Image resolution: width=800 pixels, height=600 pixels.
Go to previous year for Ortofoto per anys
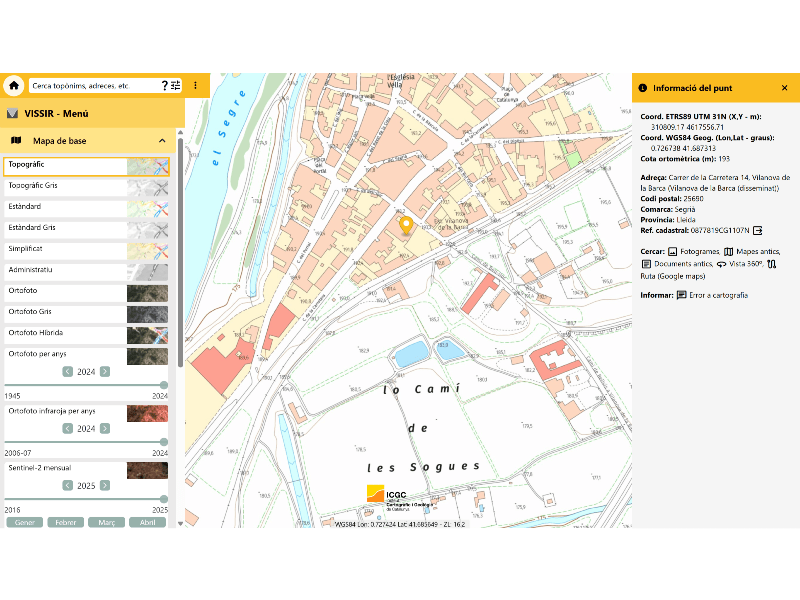tap(67, 372)
